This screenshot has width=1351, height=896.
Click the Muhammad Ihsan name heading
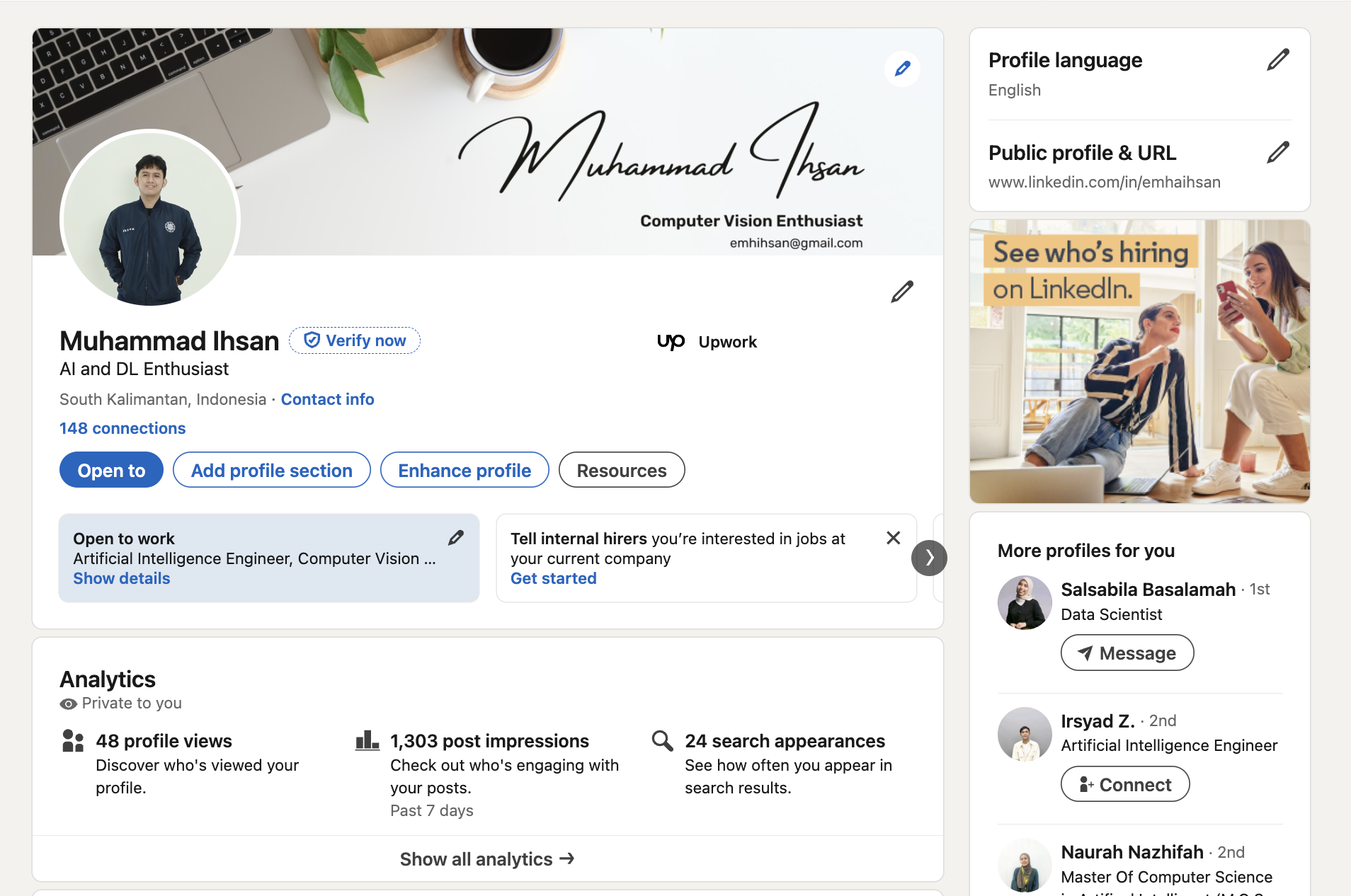(x=169, y=340)
